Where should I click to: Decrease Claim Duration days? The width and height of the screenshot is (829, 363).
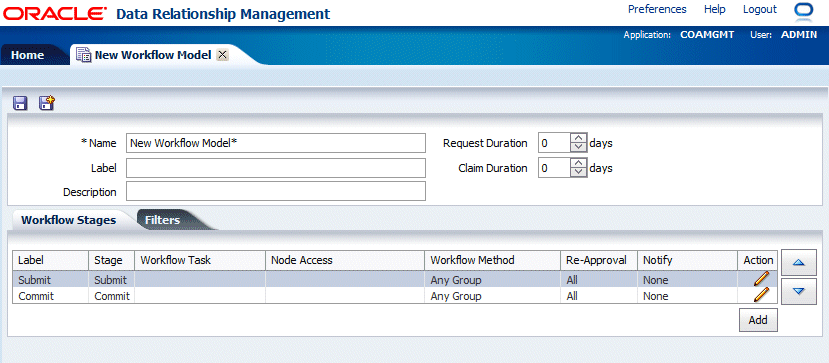(579, 172)
